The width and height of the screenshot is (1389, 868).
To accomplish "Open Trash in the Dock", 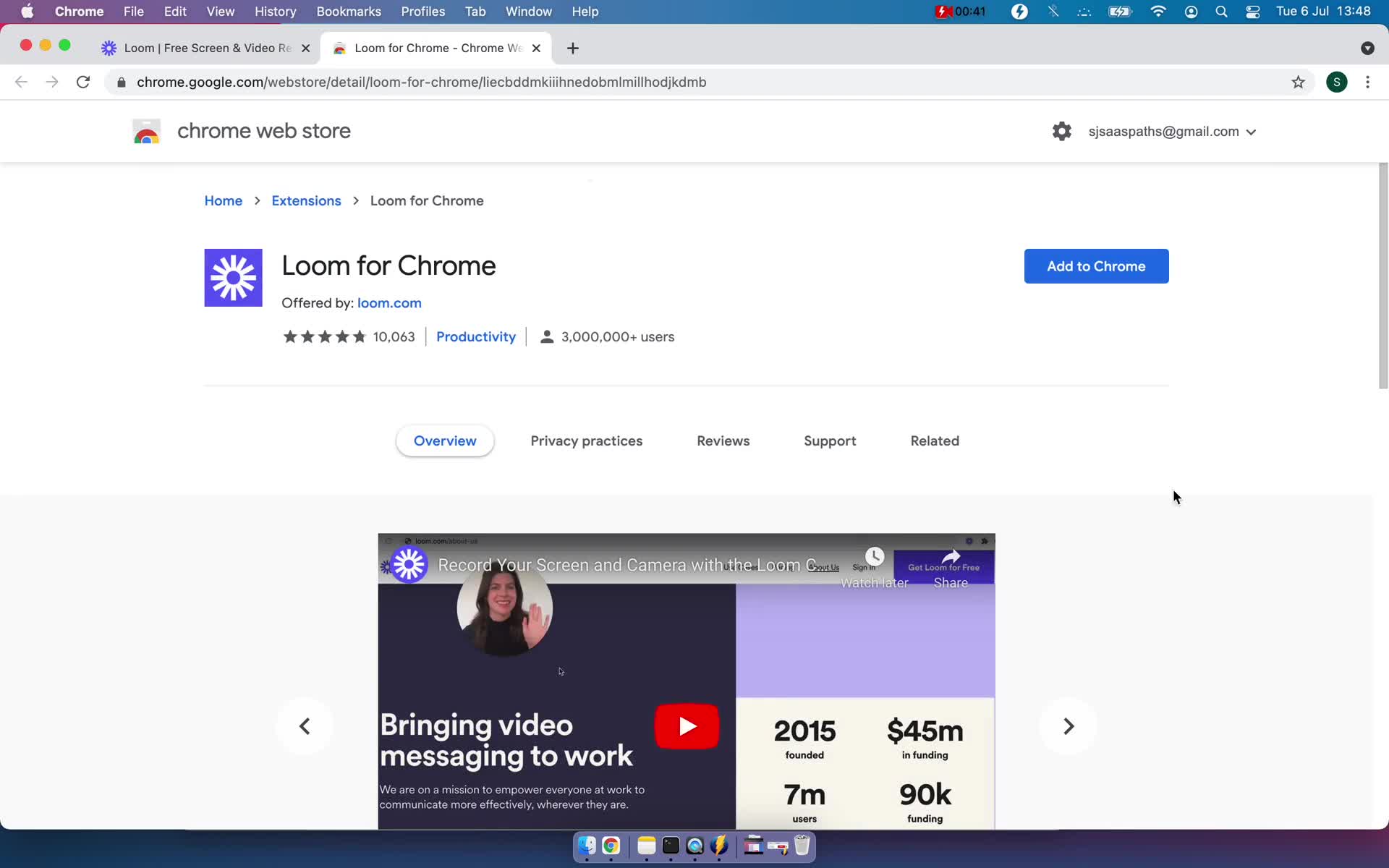I will (802, 845).
